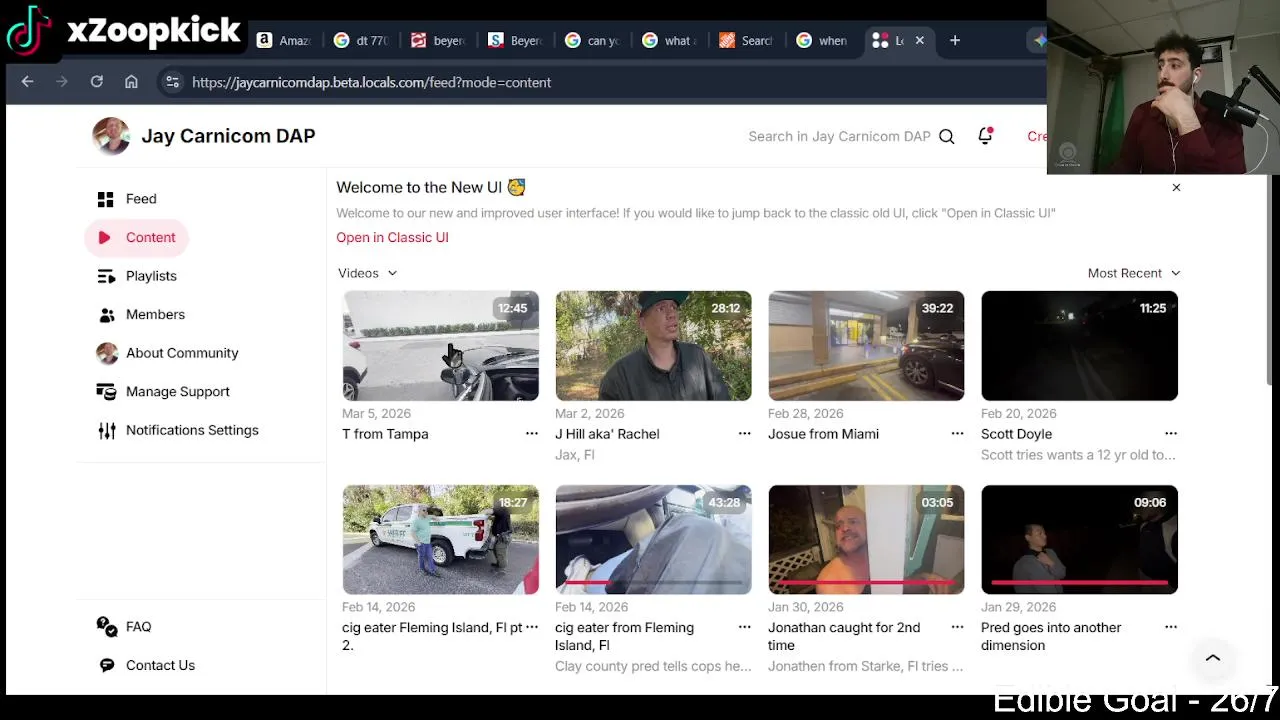Screen dimensions: 1280x720
Task: Click Open in Classic UI link
Action: [392, 237]
